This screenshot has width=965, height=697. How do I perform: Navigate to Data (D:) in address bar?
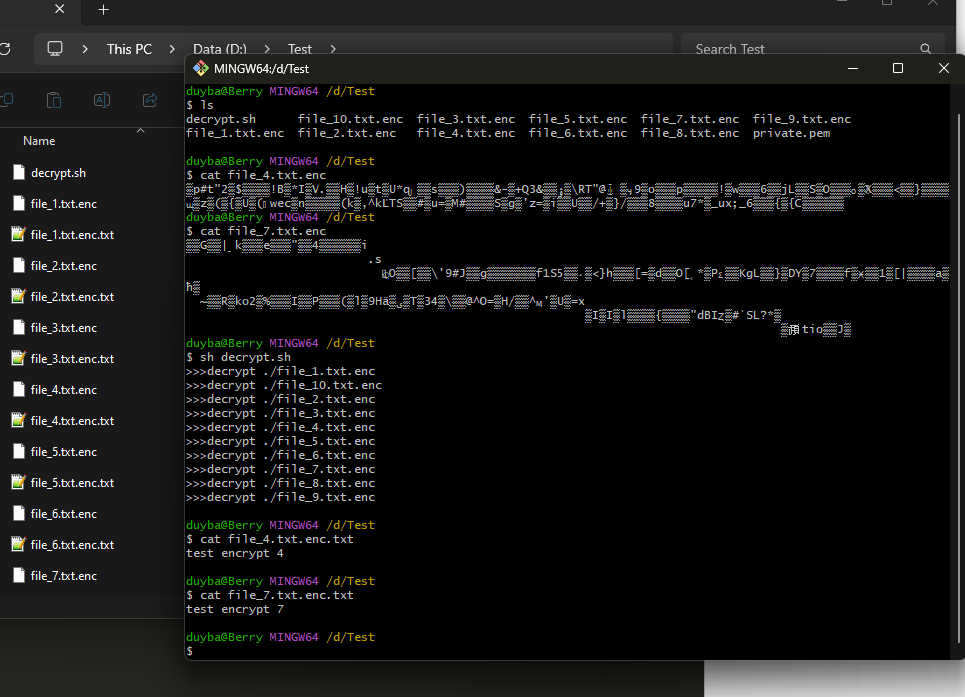coord(220,49)
